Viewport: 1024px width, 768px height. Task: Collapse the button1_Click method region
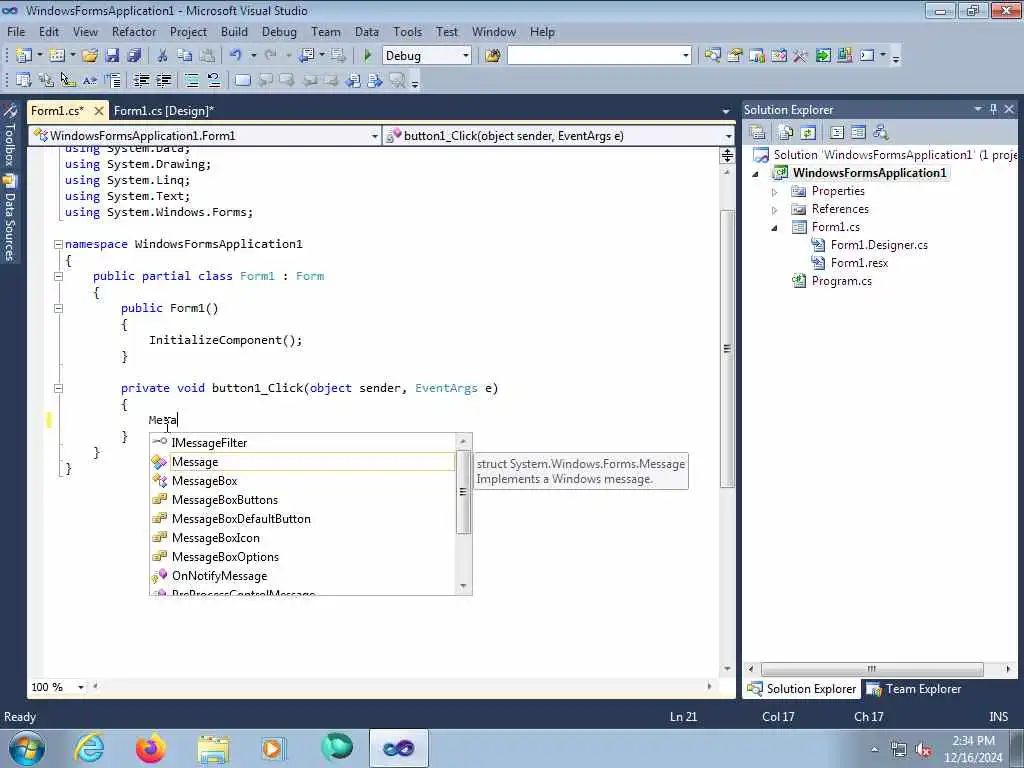[x=58, y=388]
